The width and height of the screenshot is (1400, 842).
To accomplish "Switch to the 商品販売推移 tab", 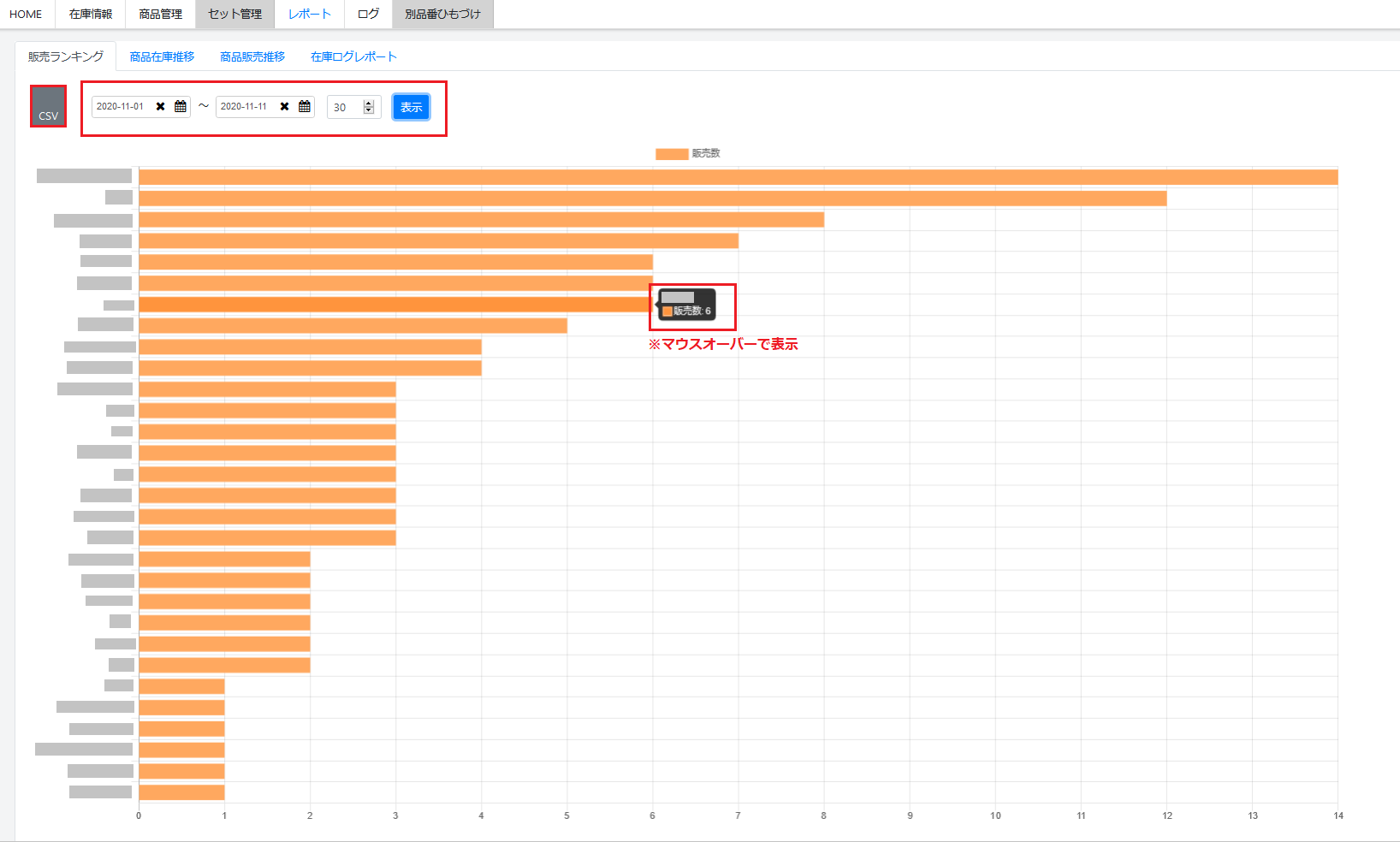I will (252, 56).
